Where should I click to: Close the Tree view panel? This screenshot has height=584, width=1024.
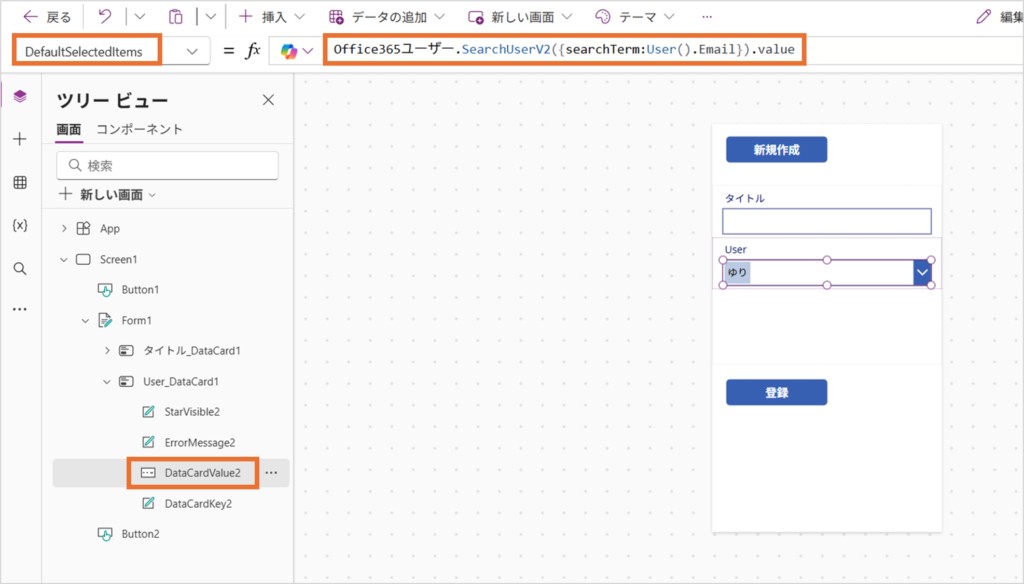[268, 99]
